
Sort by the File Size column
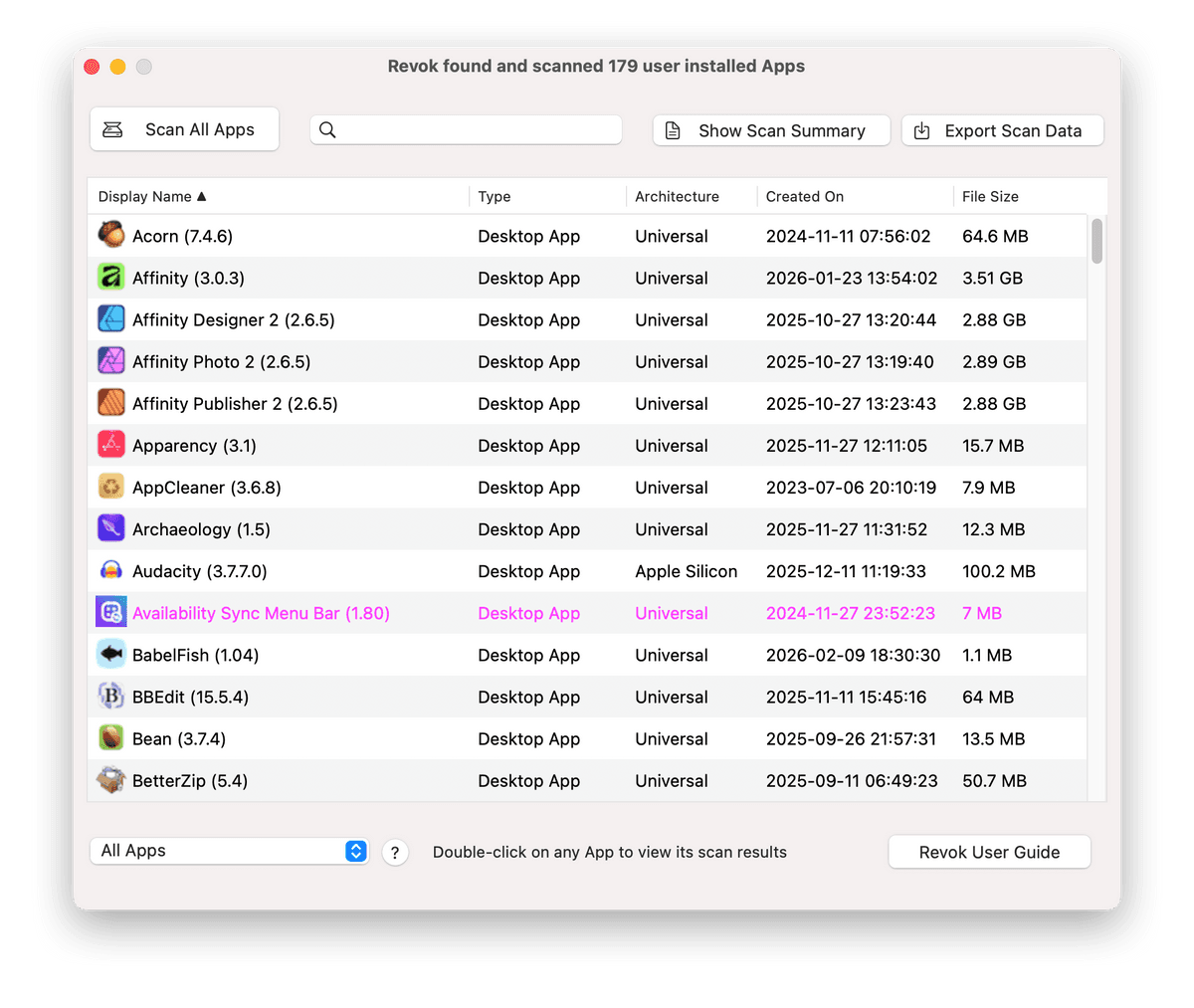[x=990, y=197]
